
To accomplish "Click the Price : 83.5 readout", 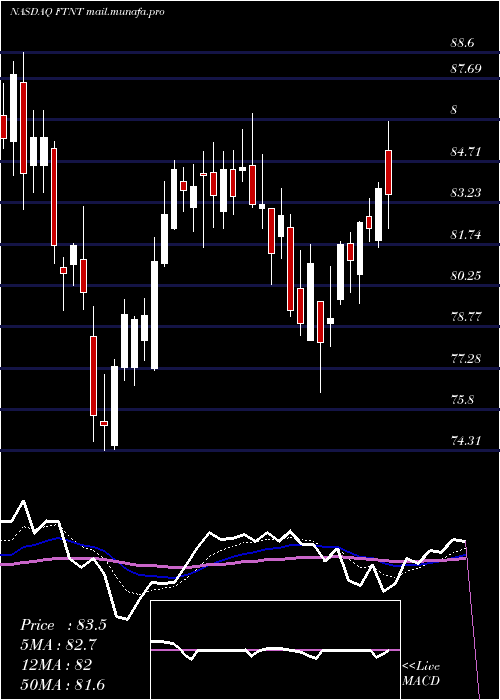I will [63, 625].
